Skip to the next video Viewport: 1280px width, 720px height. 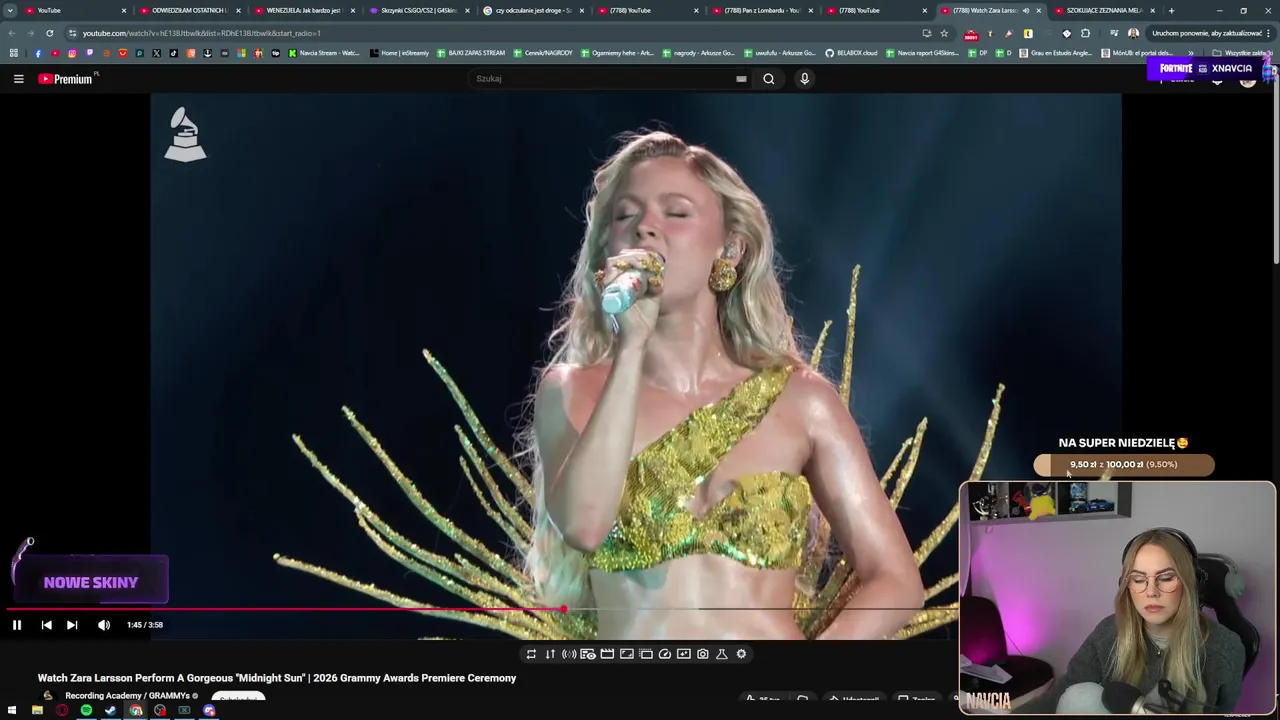click(72, 625)
